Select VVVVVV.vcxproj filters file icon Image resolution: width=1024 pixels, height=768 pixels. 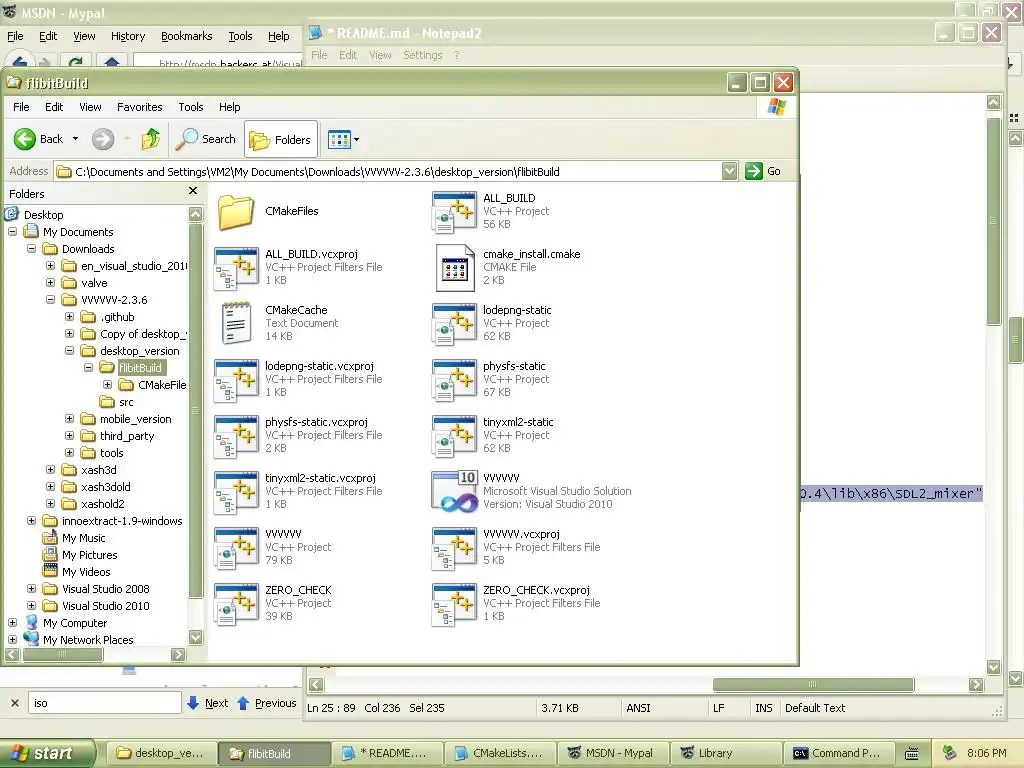click(x=454, y=547)
